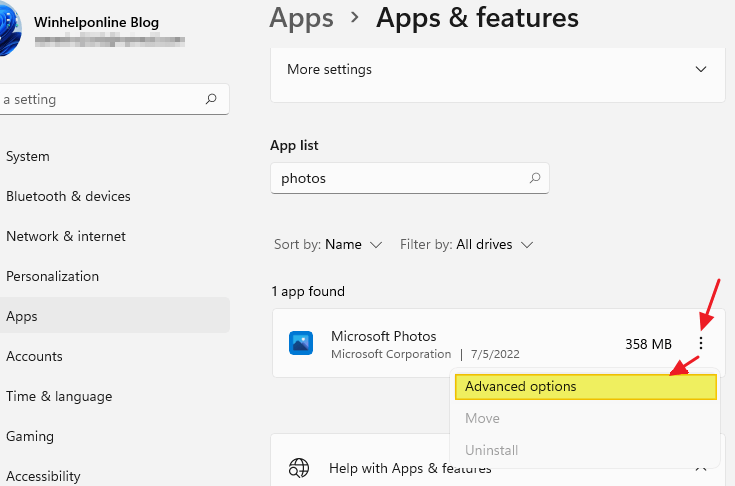The image size is (735, 486).
Task: Click the Microsoft Photos app name
Action: (383, 336)
